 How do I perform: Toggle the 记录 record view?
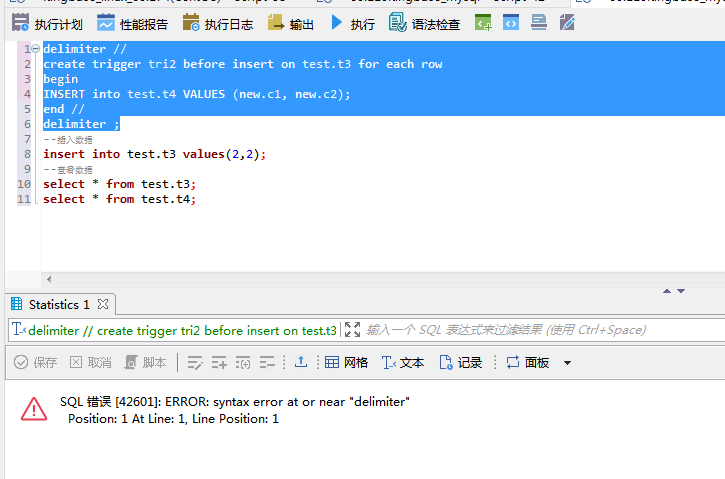point(461,362)
